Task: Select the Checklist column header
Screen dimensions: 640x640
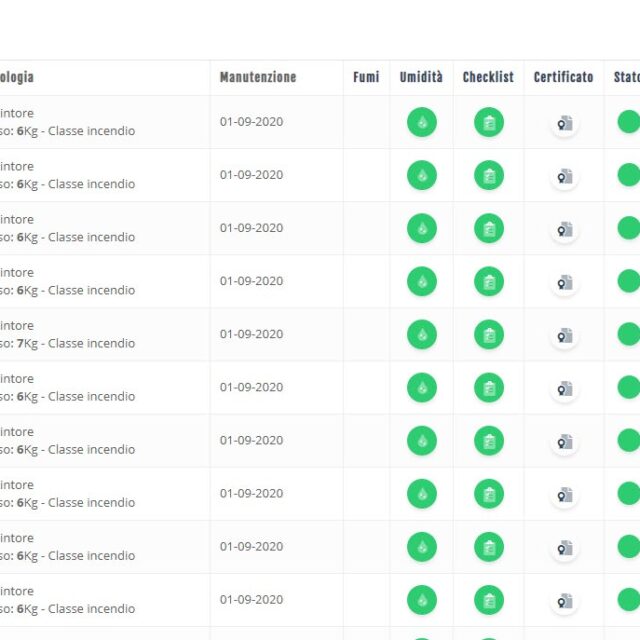Action: (488, 77)
